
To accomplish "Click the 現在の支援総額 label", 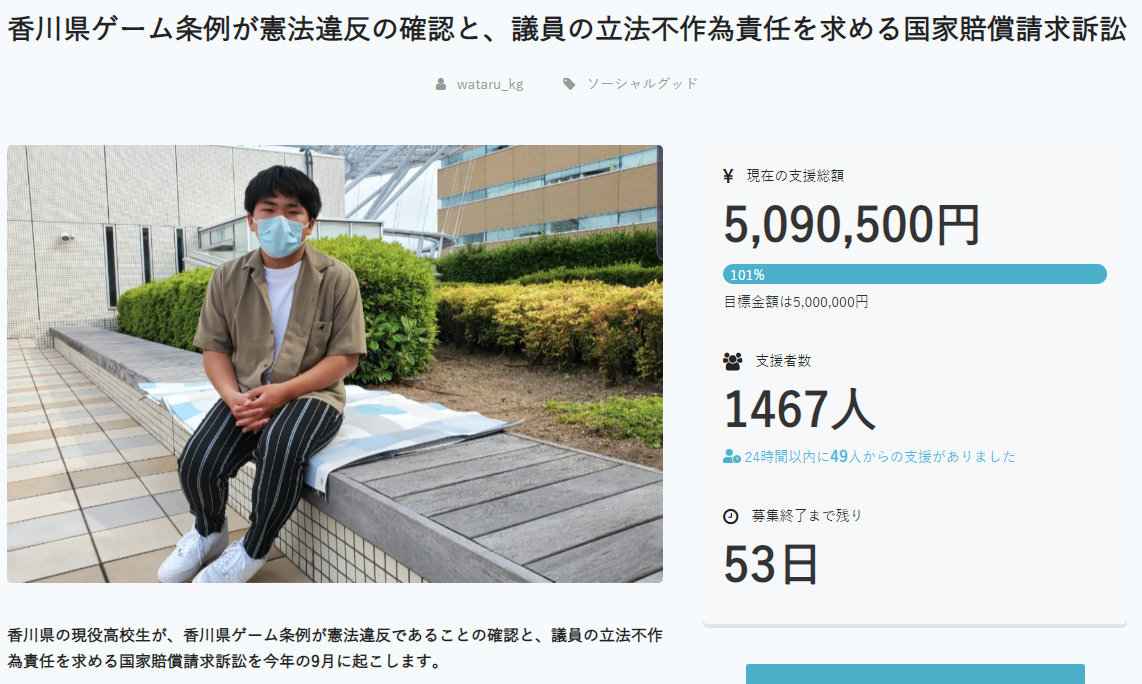I will coord(795,176).
